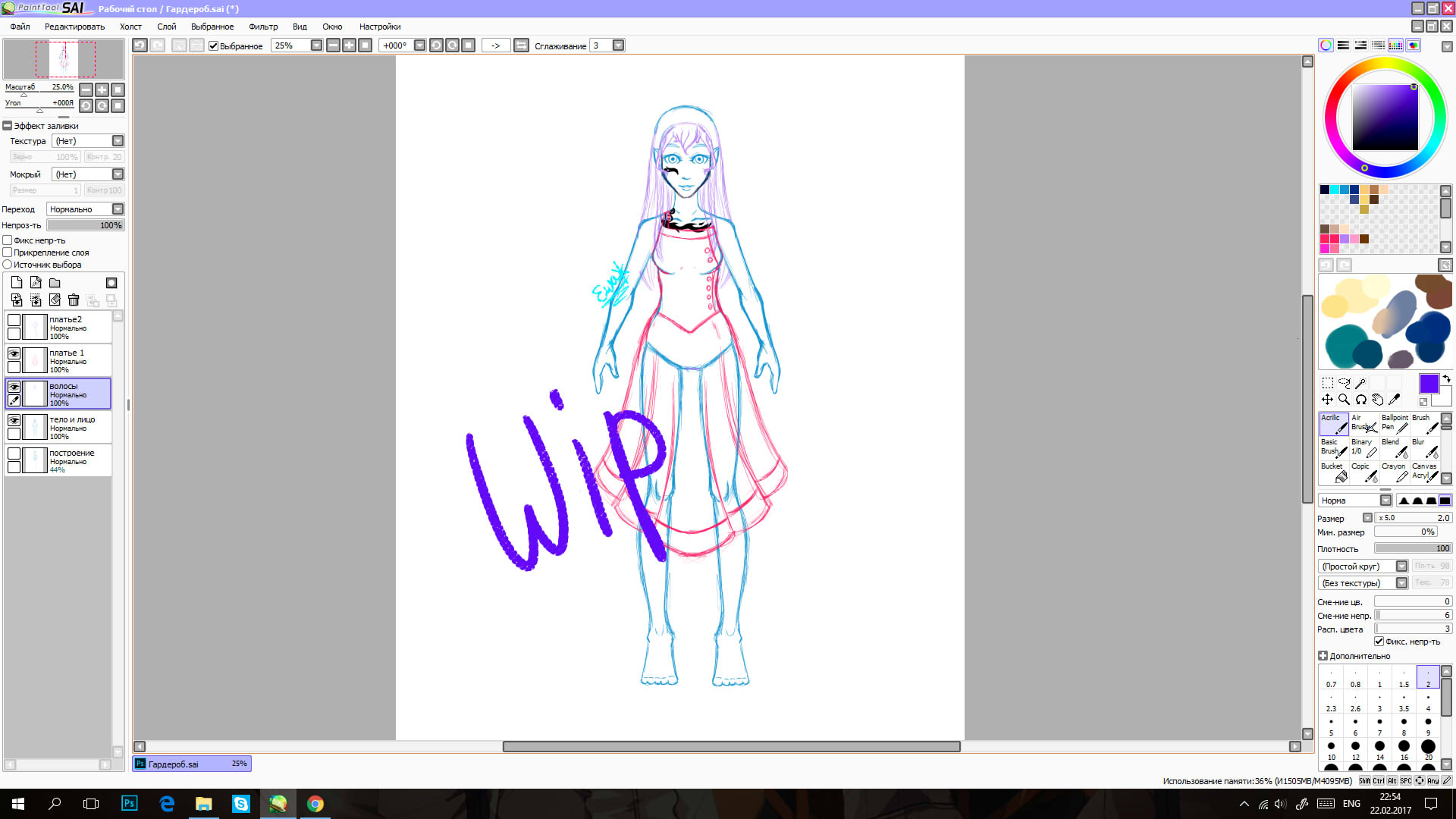Show the color wheel panel toggle icon
1456x819 pixels.
(1326, 45)
